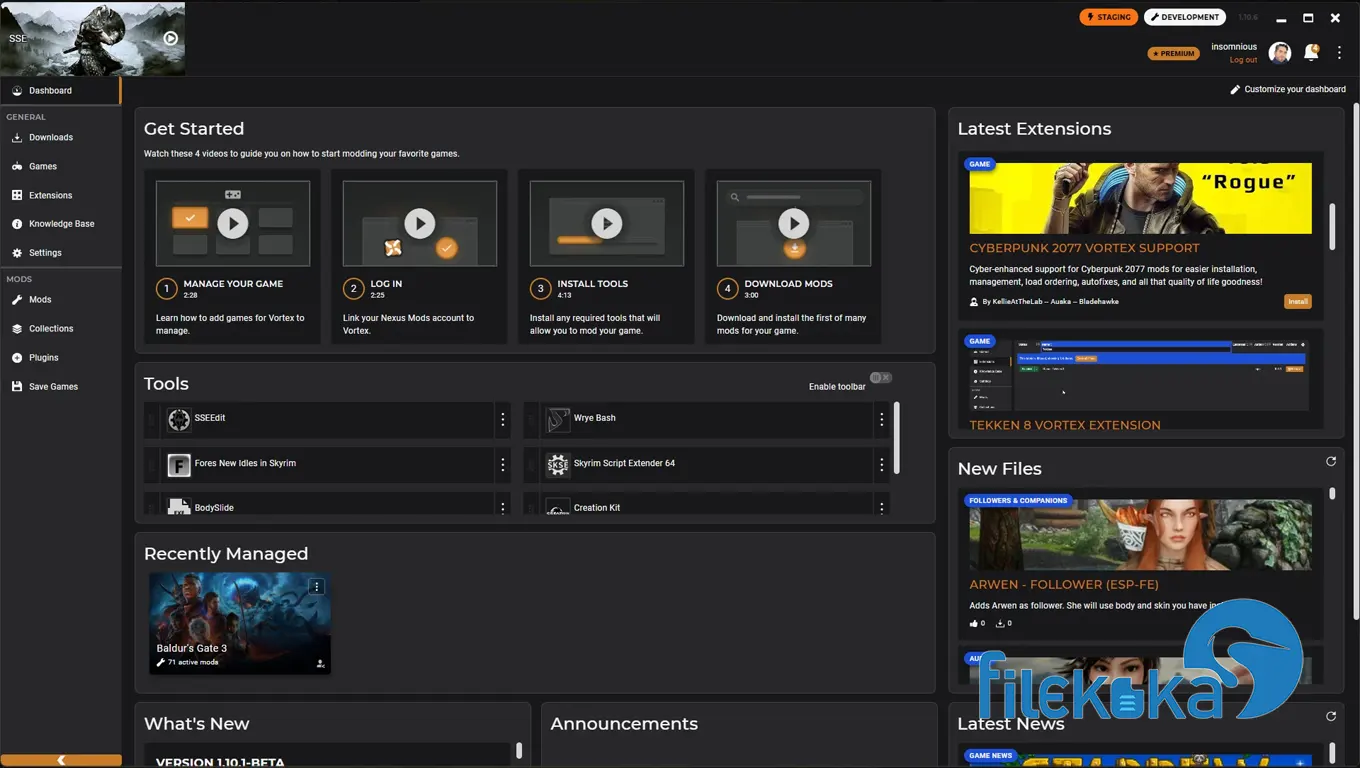Go to the Games section
Viewport: 1360px width, 768px height.
tap(60, 167)
